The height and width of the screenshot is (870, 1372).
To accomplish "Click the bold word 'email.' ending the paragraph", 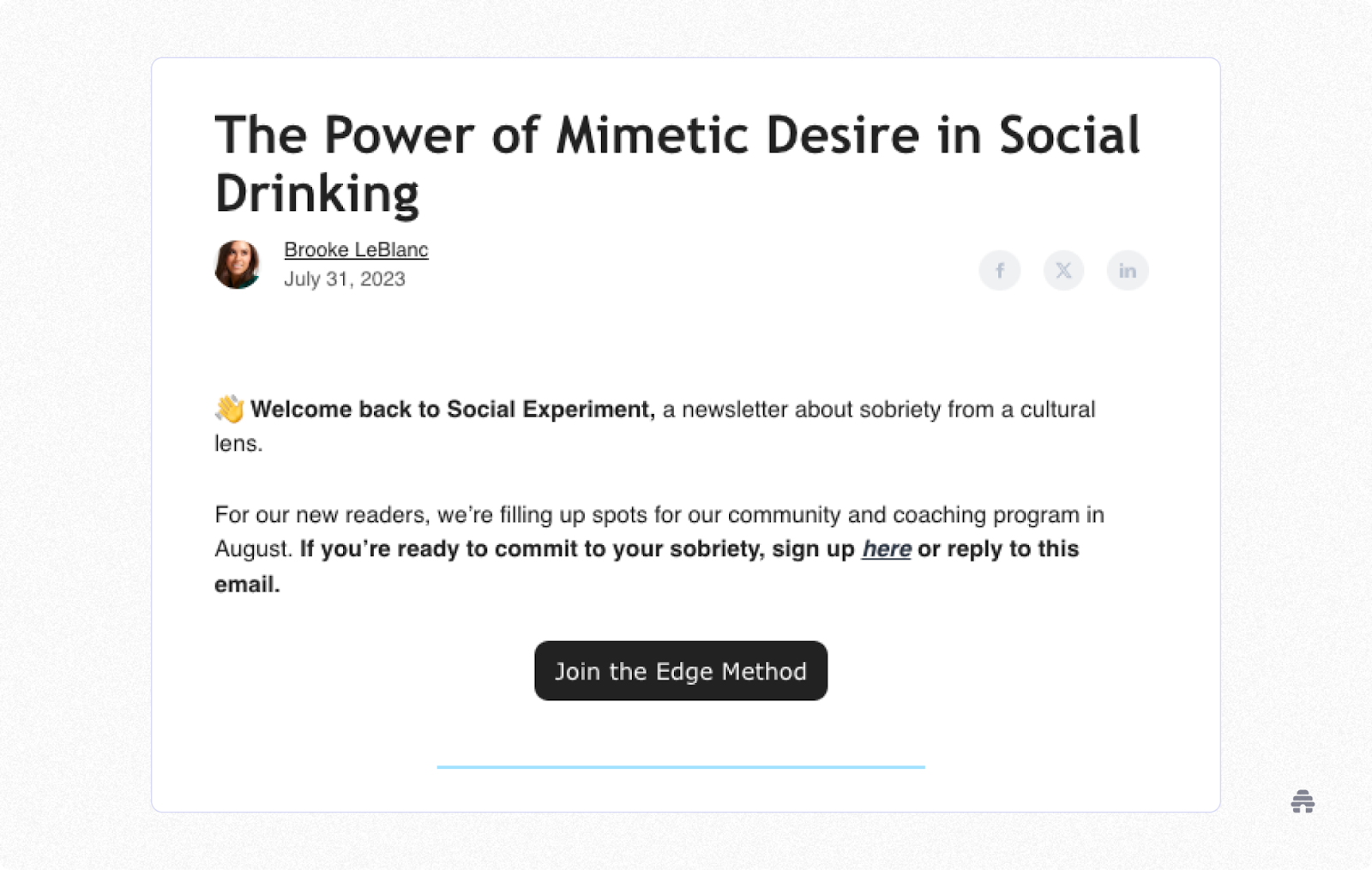I will point(247,585).
